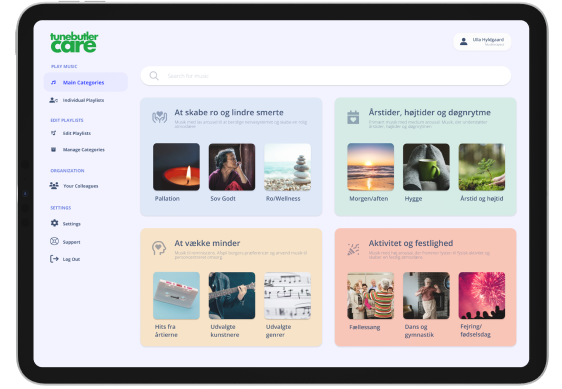Click the head-with-heart icon of memories category
This screenshot has width=562, height=389.
coord(159,248)
